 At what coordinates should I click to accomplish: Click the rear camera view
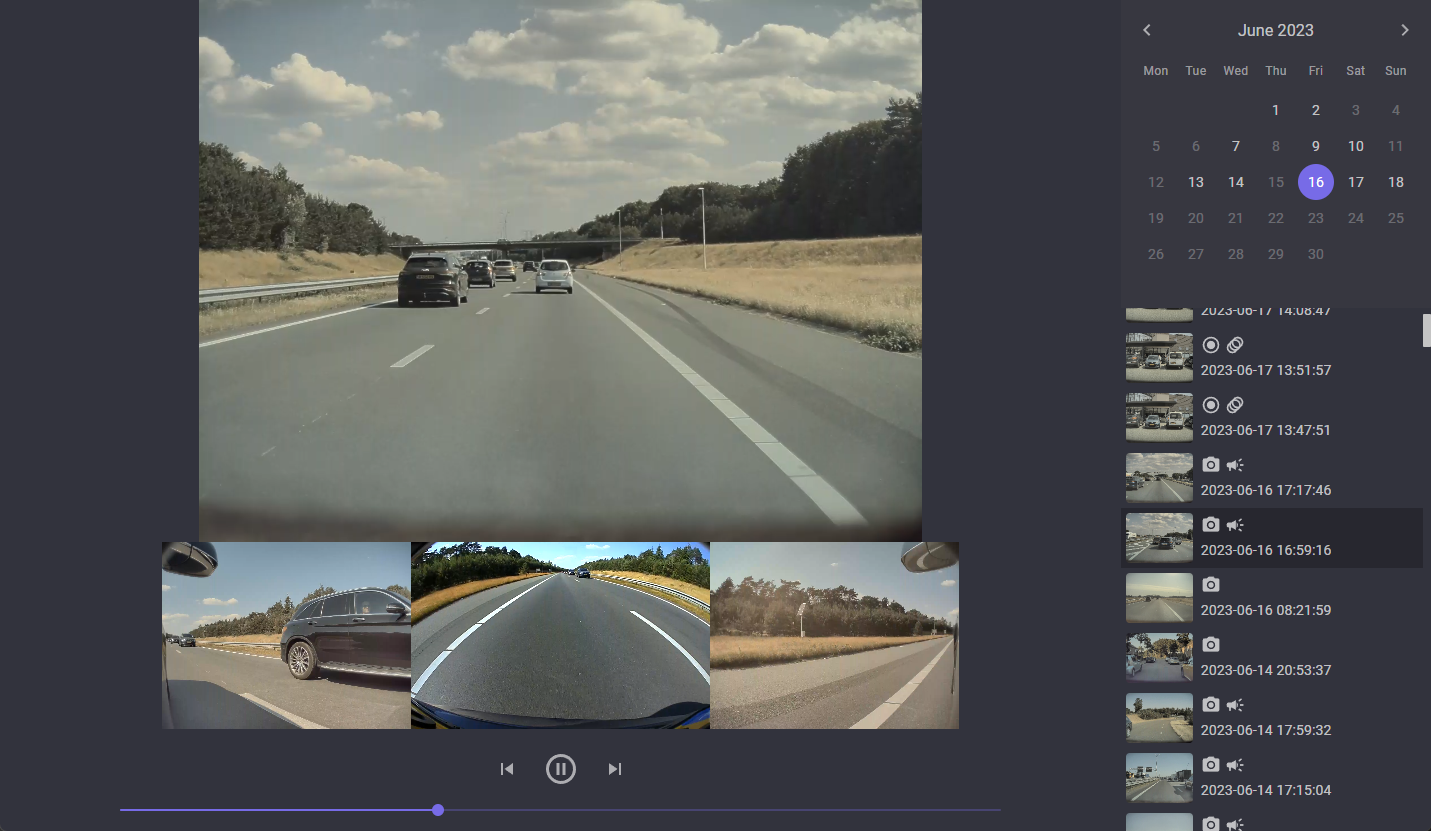(x=560, y=635)
